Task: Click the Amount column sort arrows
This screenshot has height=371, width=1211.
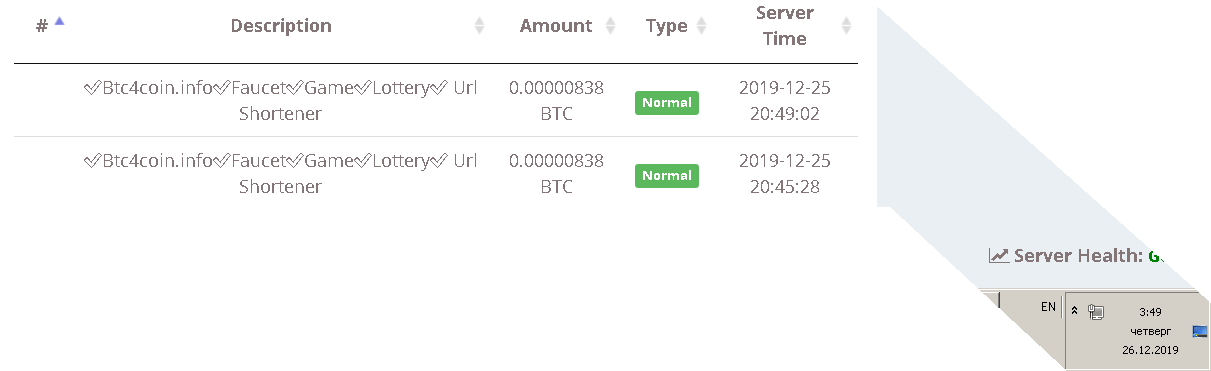Action: click(x=611, y=26)
